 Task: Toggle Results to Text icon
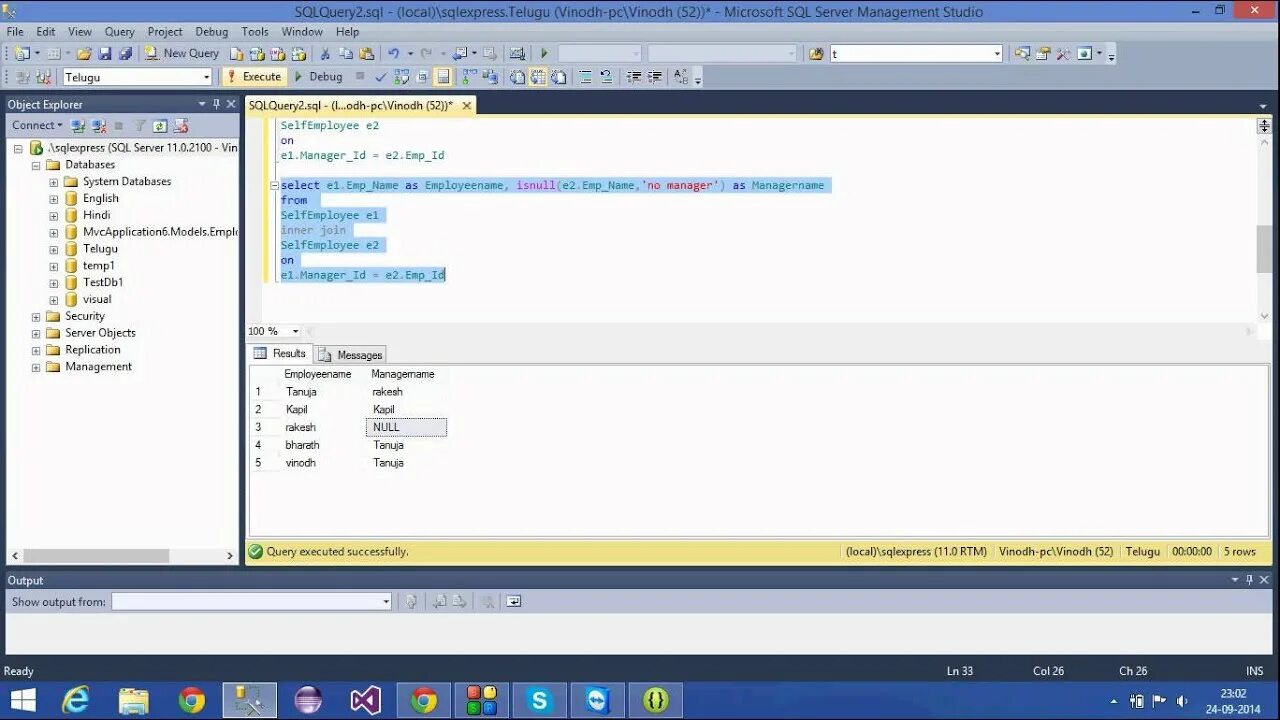point(516,77)
